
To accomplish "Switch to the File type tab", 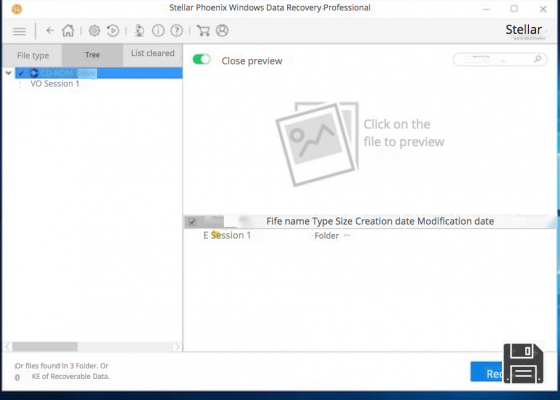I will pyautogui.click(x=33, y=55).
